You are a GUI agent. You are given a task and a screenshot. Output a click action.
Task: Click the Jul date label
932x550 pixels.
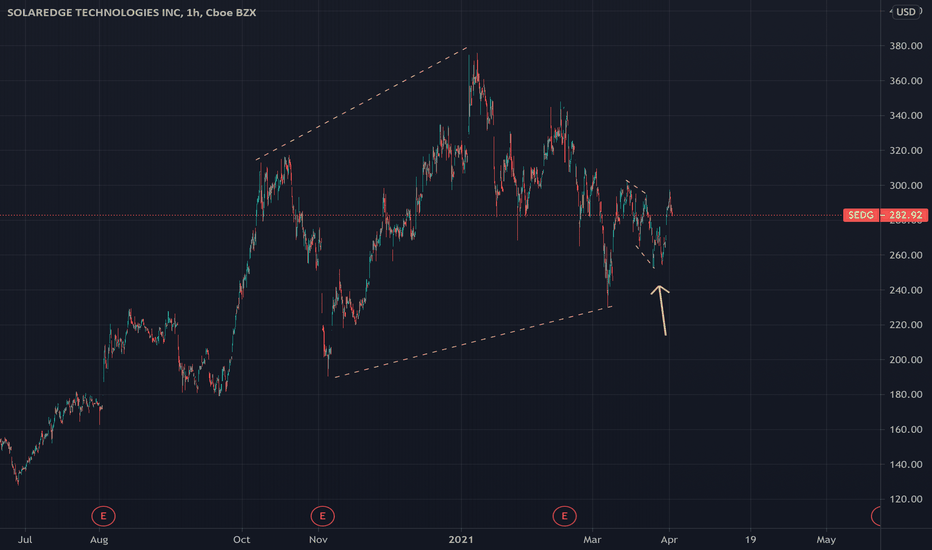tap(25, 540)
